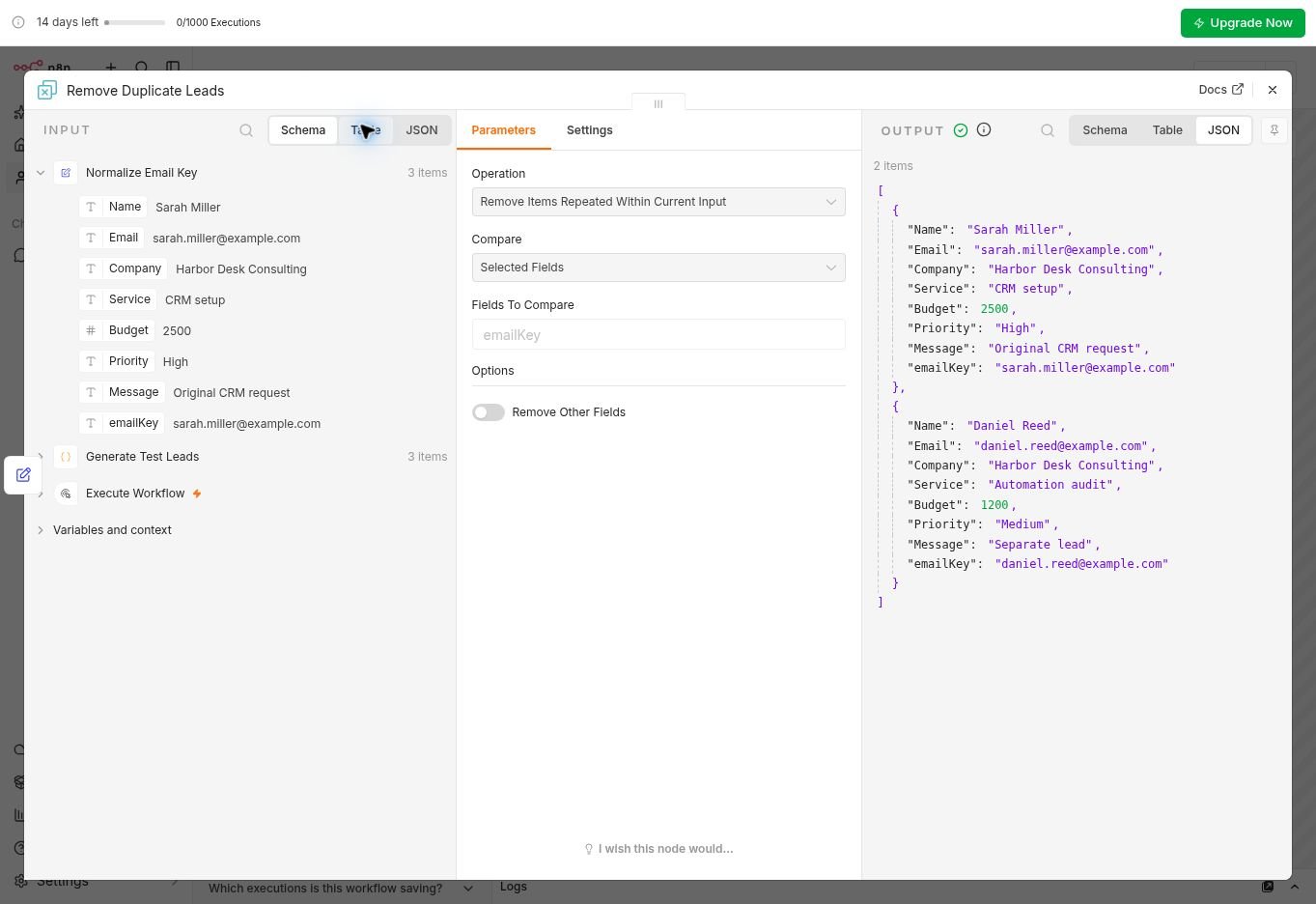Expand the Generate Test Leads section
Screen dimensions: 1316x904
click(41, 457)
